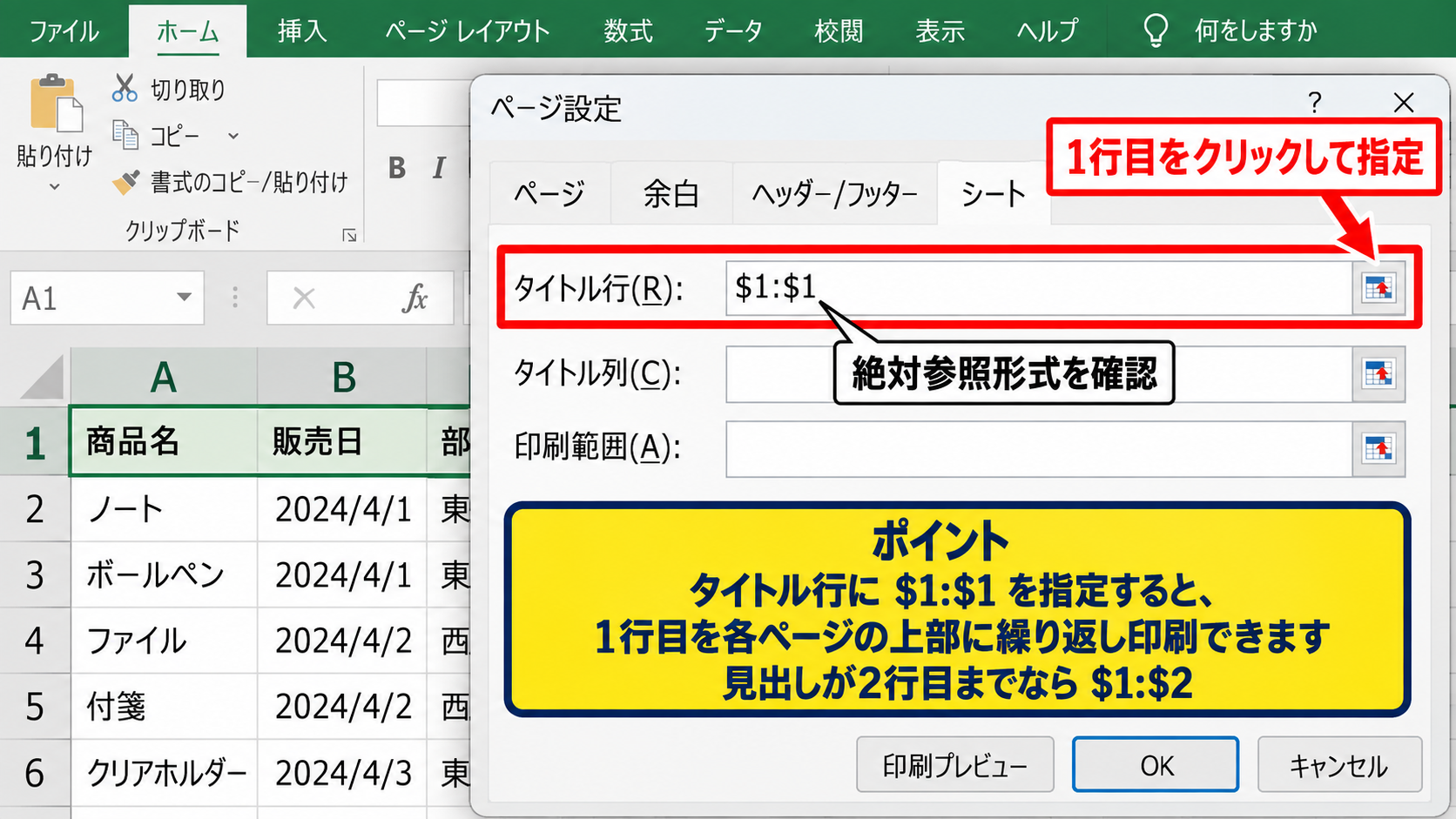Click the 印刷プレビュー button

[x=955, y=765]
